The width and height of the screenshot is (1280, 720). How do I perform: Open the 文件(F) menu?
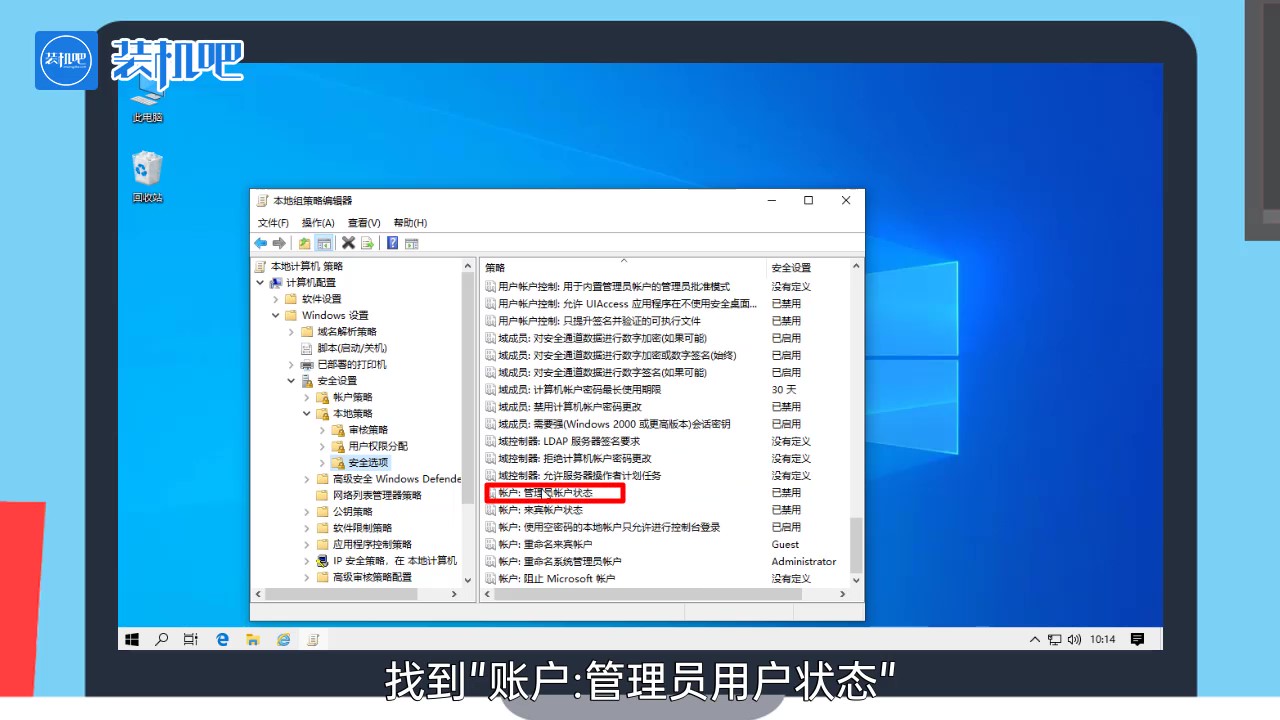click(271, 222)
